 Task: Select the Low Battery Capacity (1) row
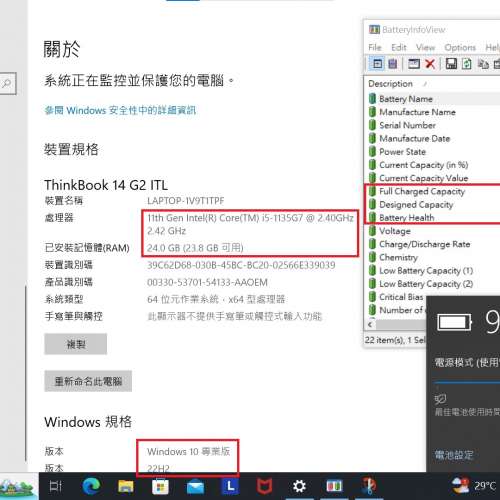(433, 270)
